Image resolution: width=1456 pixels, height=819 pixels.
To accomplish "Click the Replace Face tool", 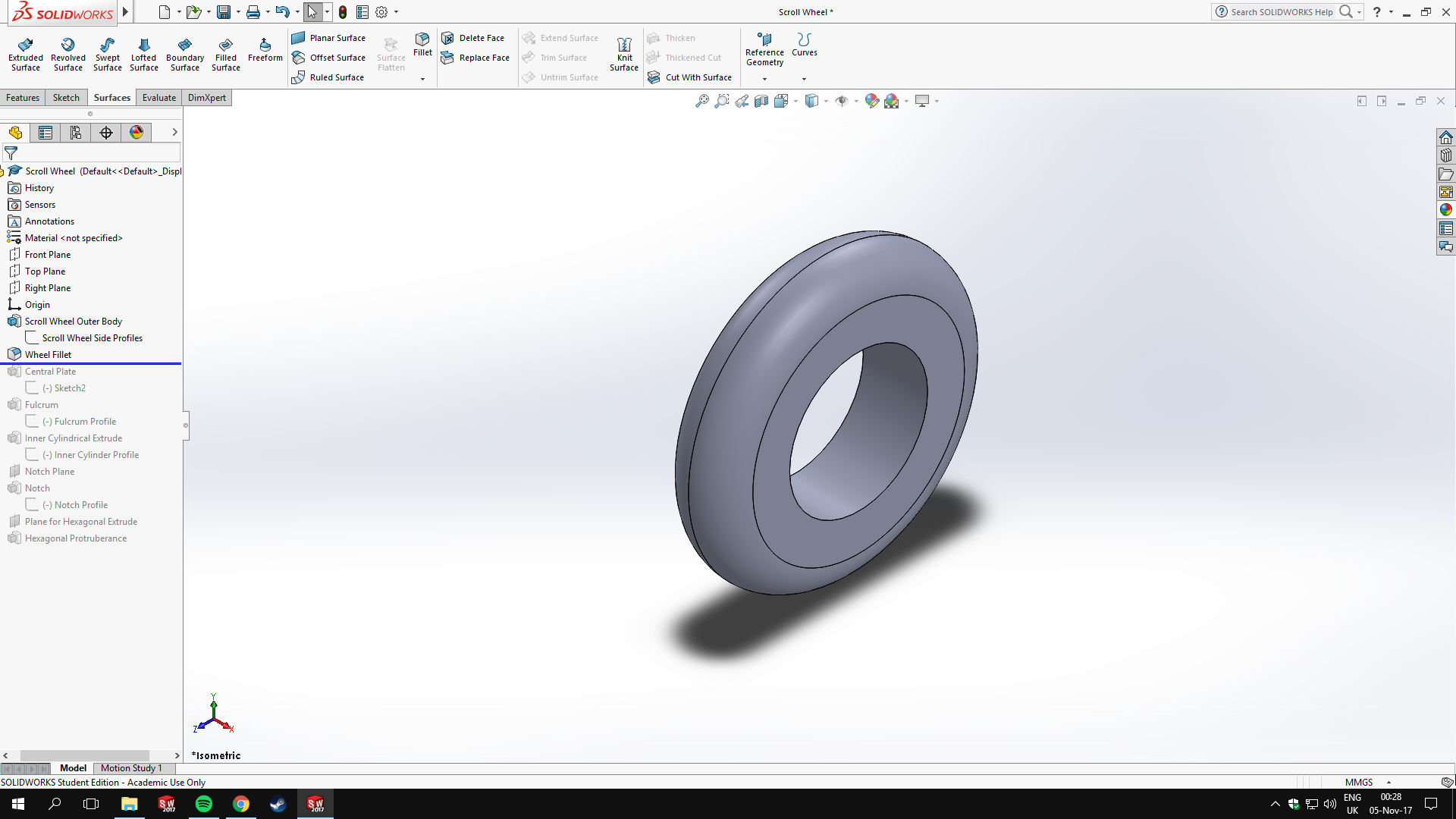I will click(x=475, y=58).
